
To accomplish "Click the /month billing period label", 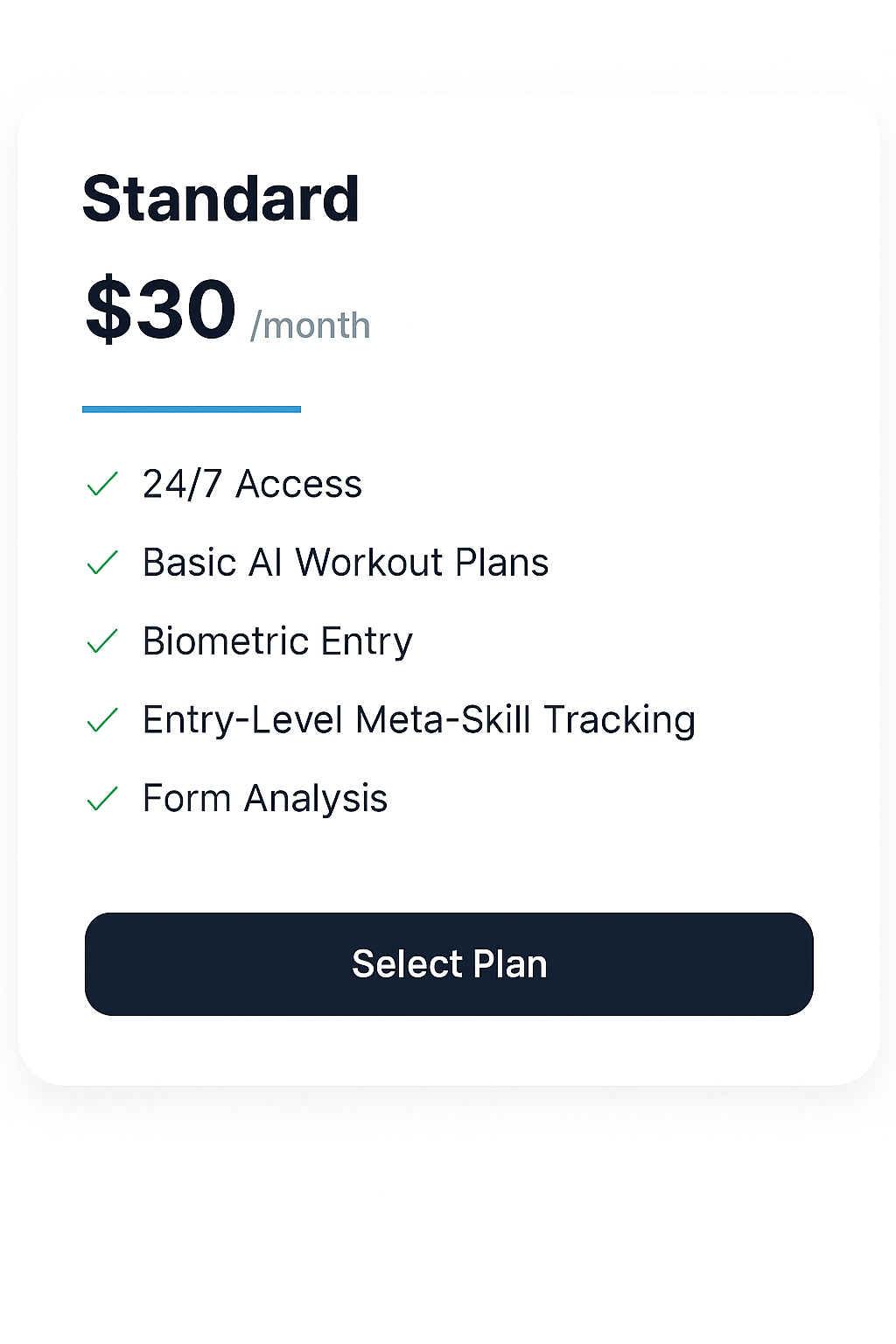I will click(311, 325).
